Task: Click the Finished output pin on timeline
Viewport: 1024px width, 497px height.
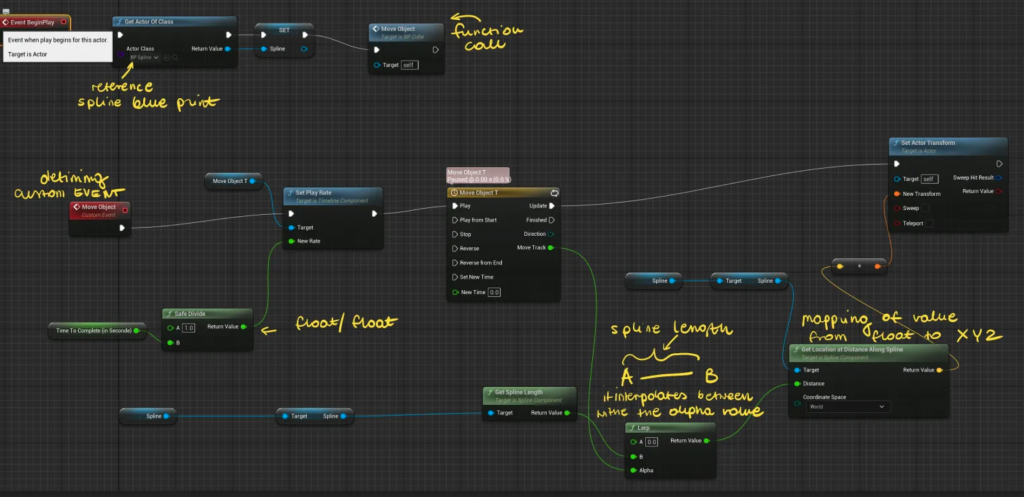Action: [x=552, y=220]
